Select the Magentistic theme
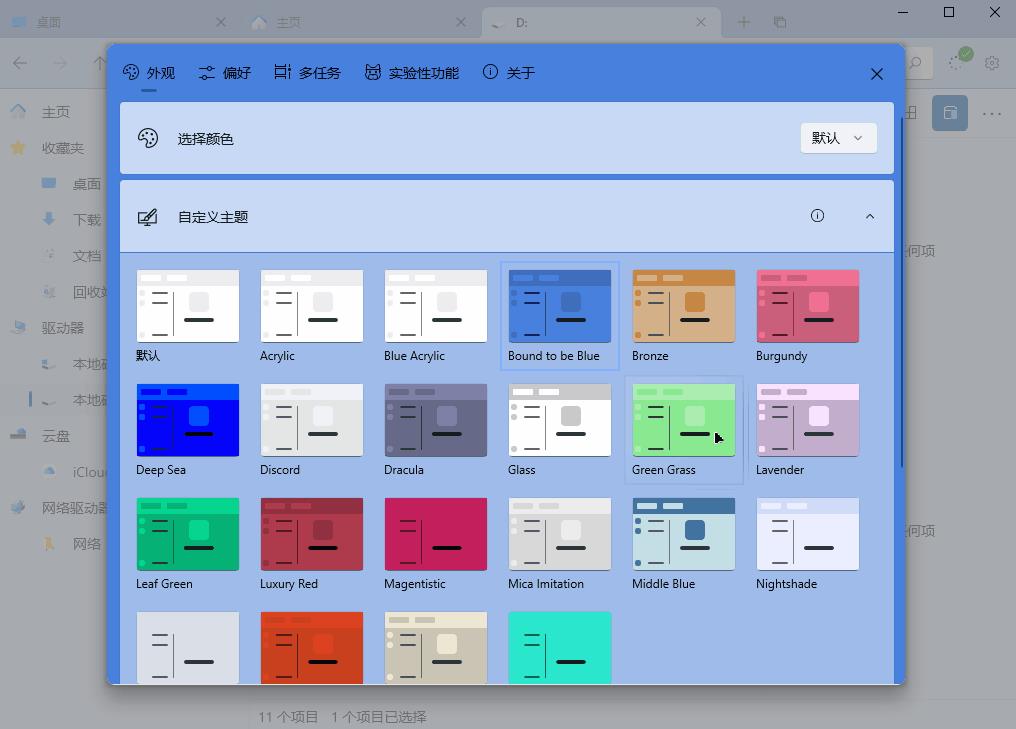The height and width of the screenshot is (729, 1016). click(436, 535)
